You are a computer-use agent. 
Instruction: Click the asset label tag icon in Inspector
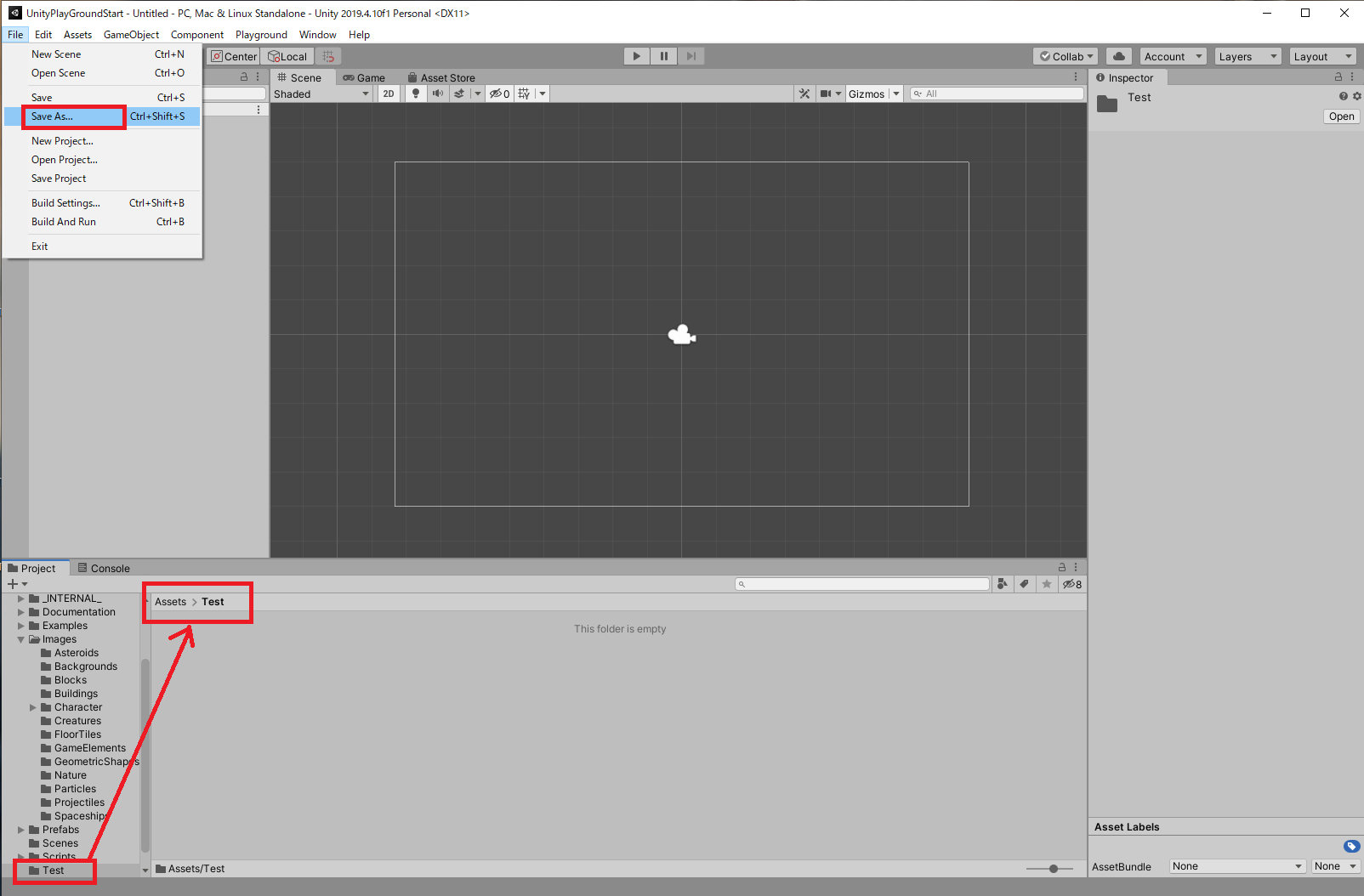tap(1352, 846)
